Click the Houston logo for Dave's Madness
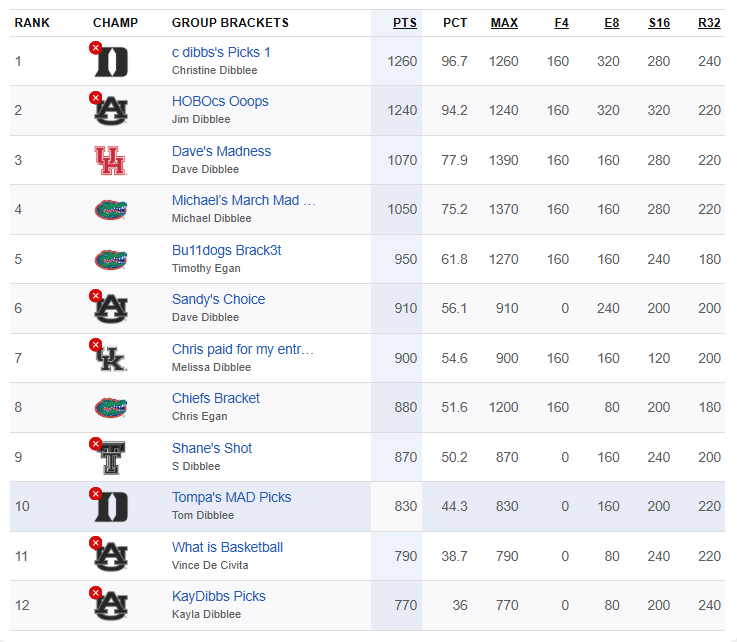This screenshot has height=642, width=737. [110, 160]
